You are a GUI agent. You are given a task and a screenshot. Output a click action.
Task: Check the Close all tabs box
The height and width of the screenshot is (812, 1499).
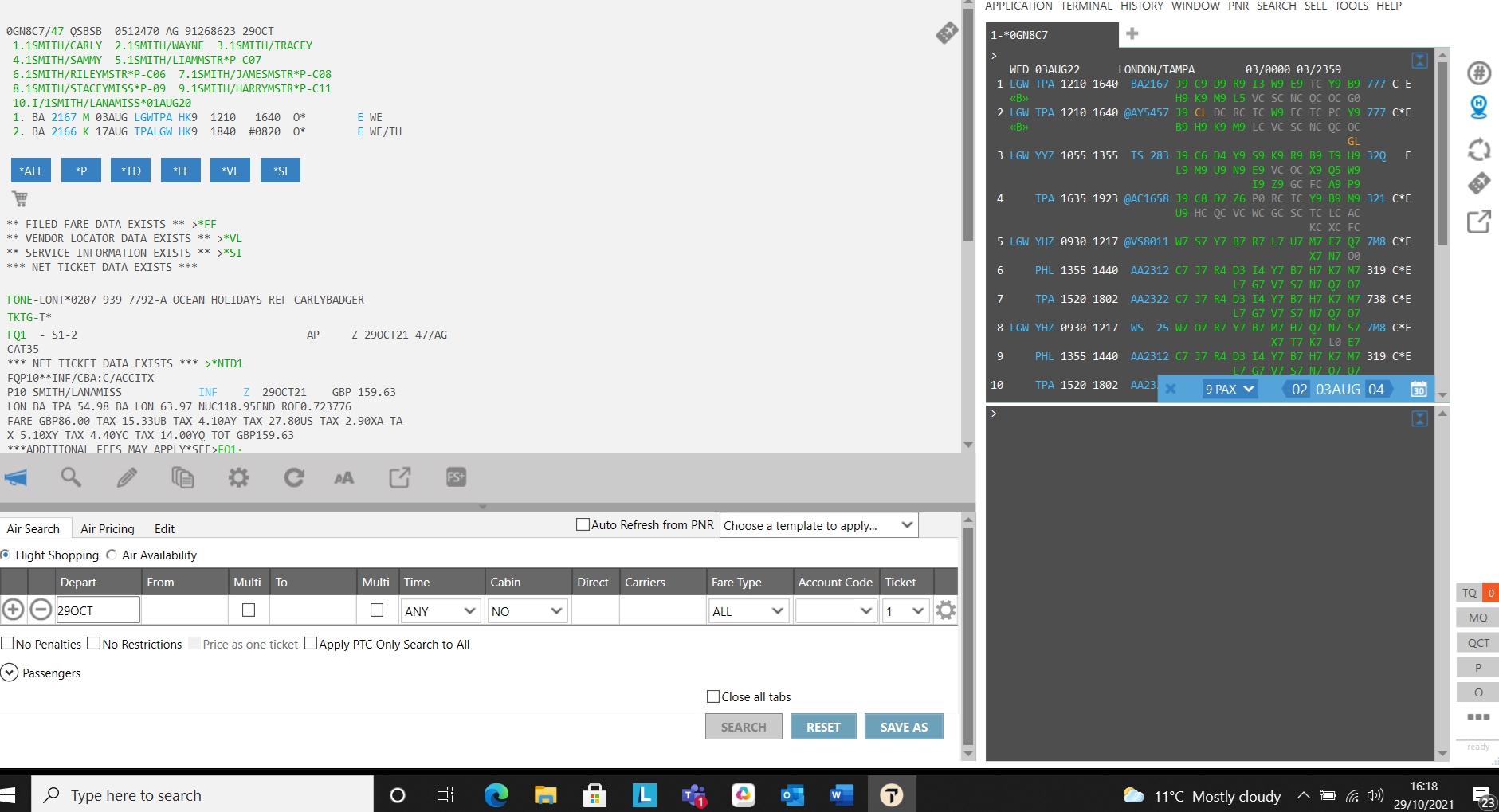point(713,696)
